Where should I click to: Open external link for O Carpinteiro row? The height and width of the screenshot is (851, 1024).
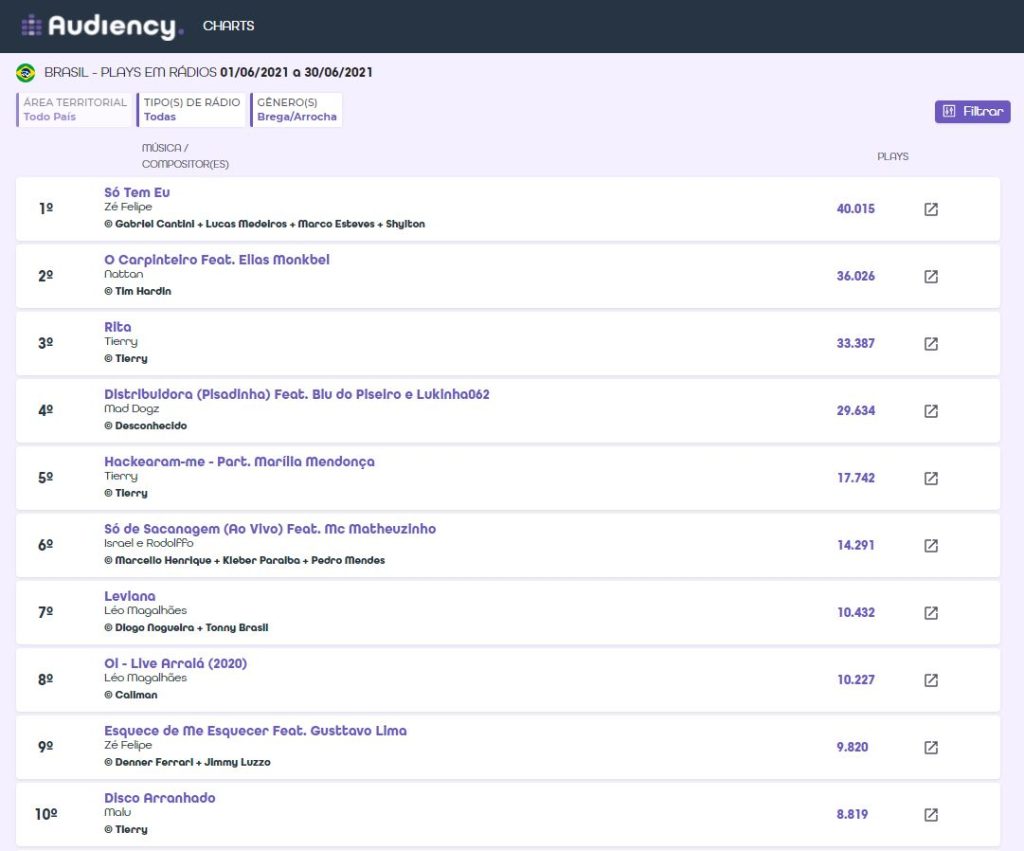(931, 276)
